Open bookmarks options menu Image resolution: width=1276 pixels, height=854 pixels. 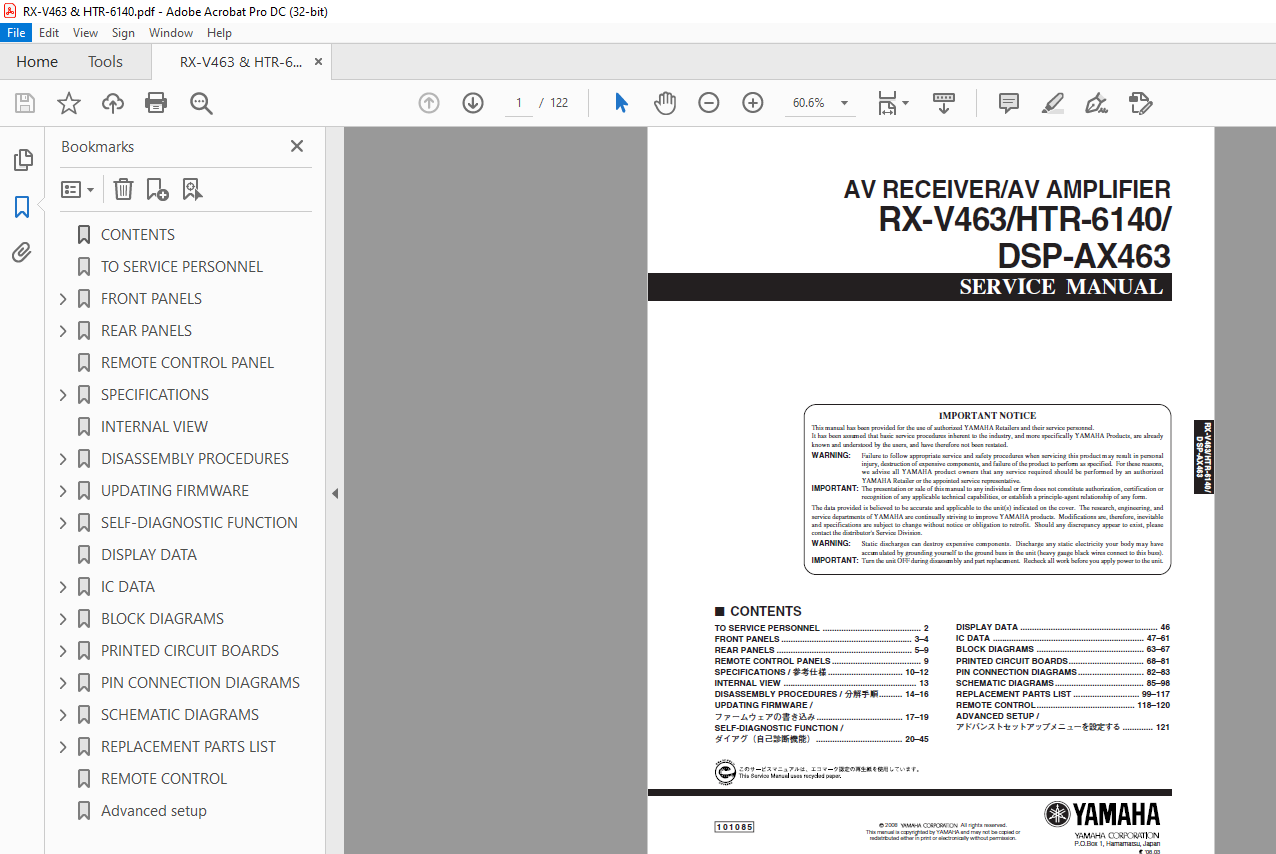tap(78, 189)
